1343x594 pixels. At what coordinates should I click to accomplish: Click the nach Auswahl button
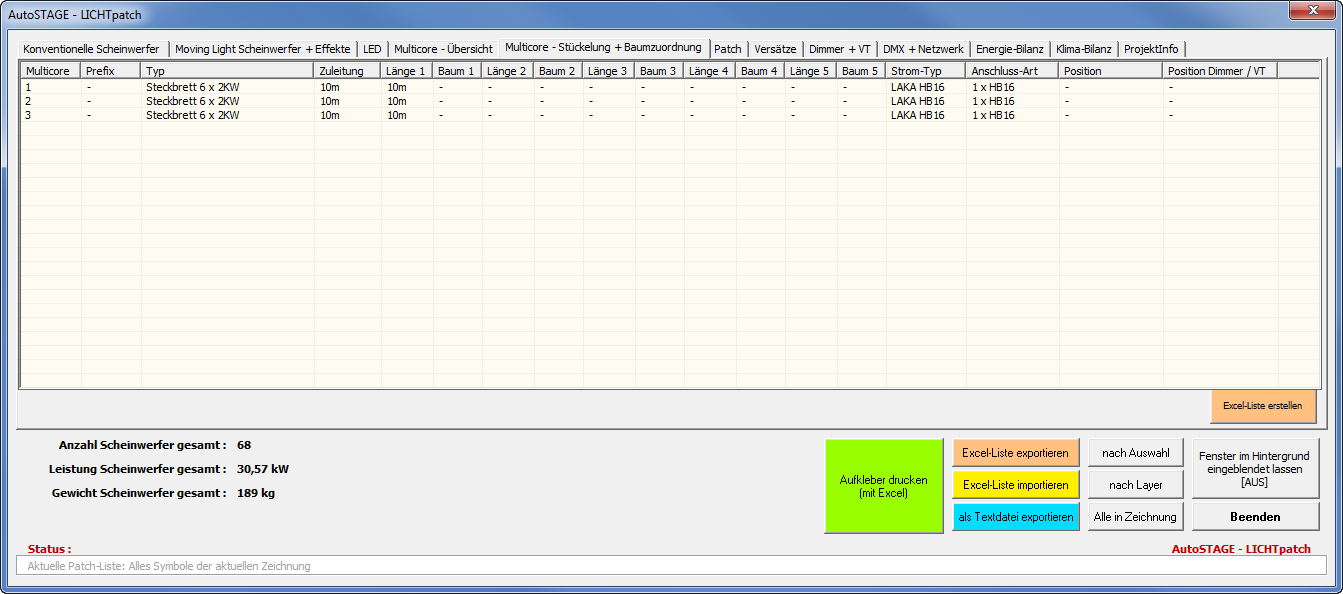click(1135, 453)
